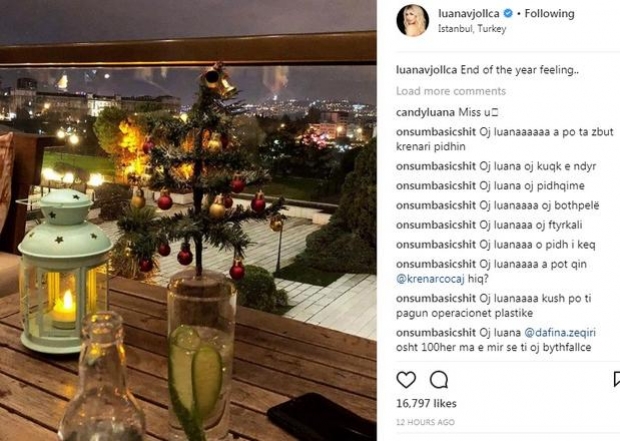Click luanavjollca username in the post header
Screen dimensions: 620x441
click(x=472, y=14)
